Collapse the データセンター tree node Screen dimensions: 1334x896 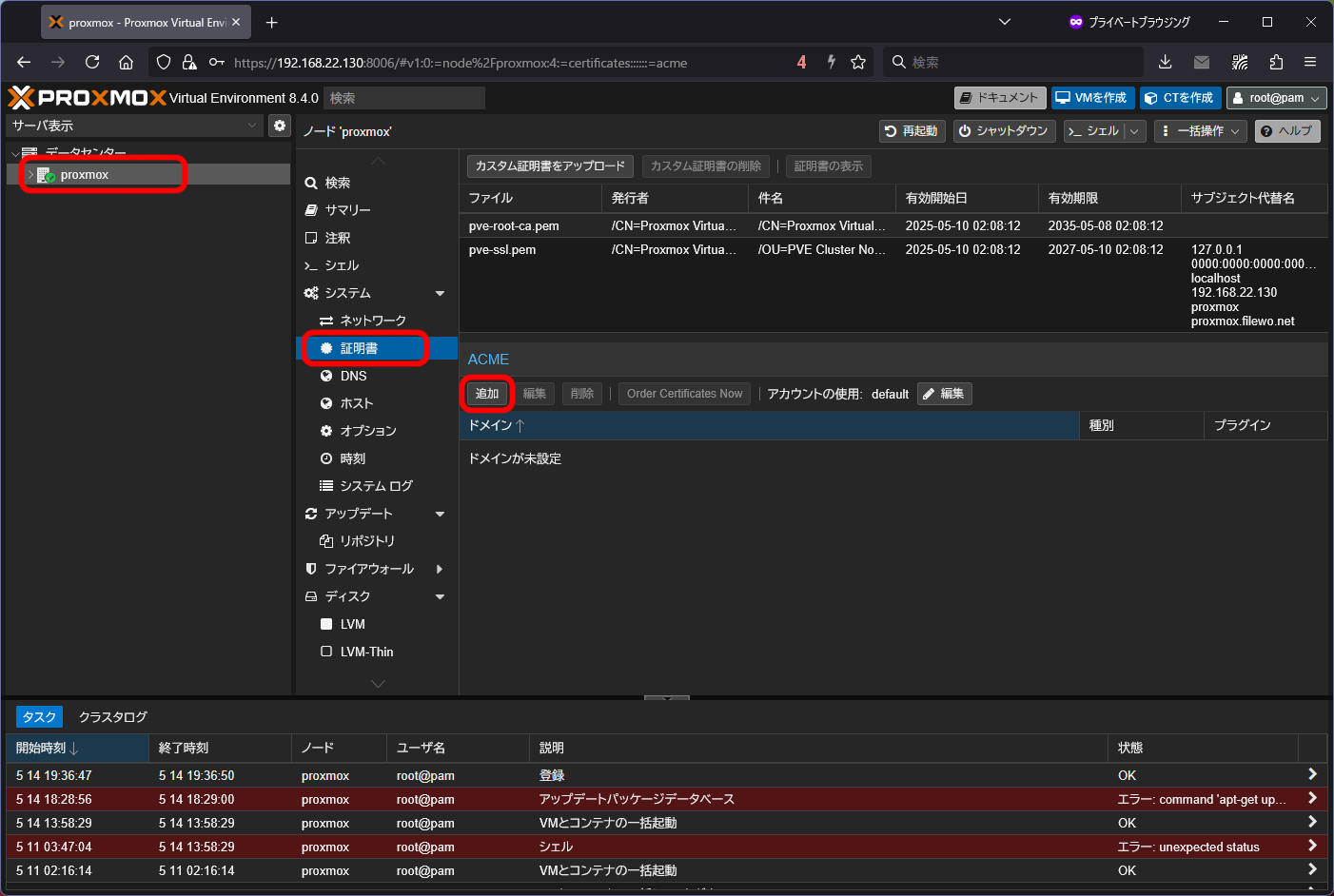(x=14, y=153)
